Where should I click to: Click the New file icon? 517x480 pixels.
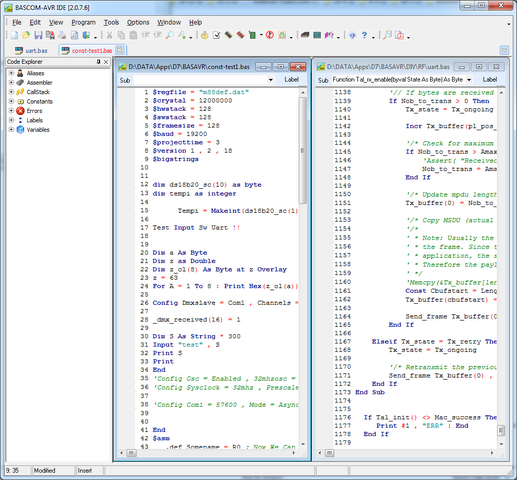(14, 35)
